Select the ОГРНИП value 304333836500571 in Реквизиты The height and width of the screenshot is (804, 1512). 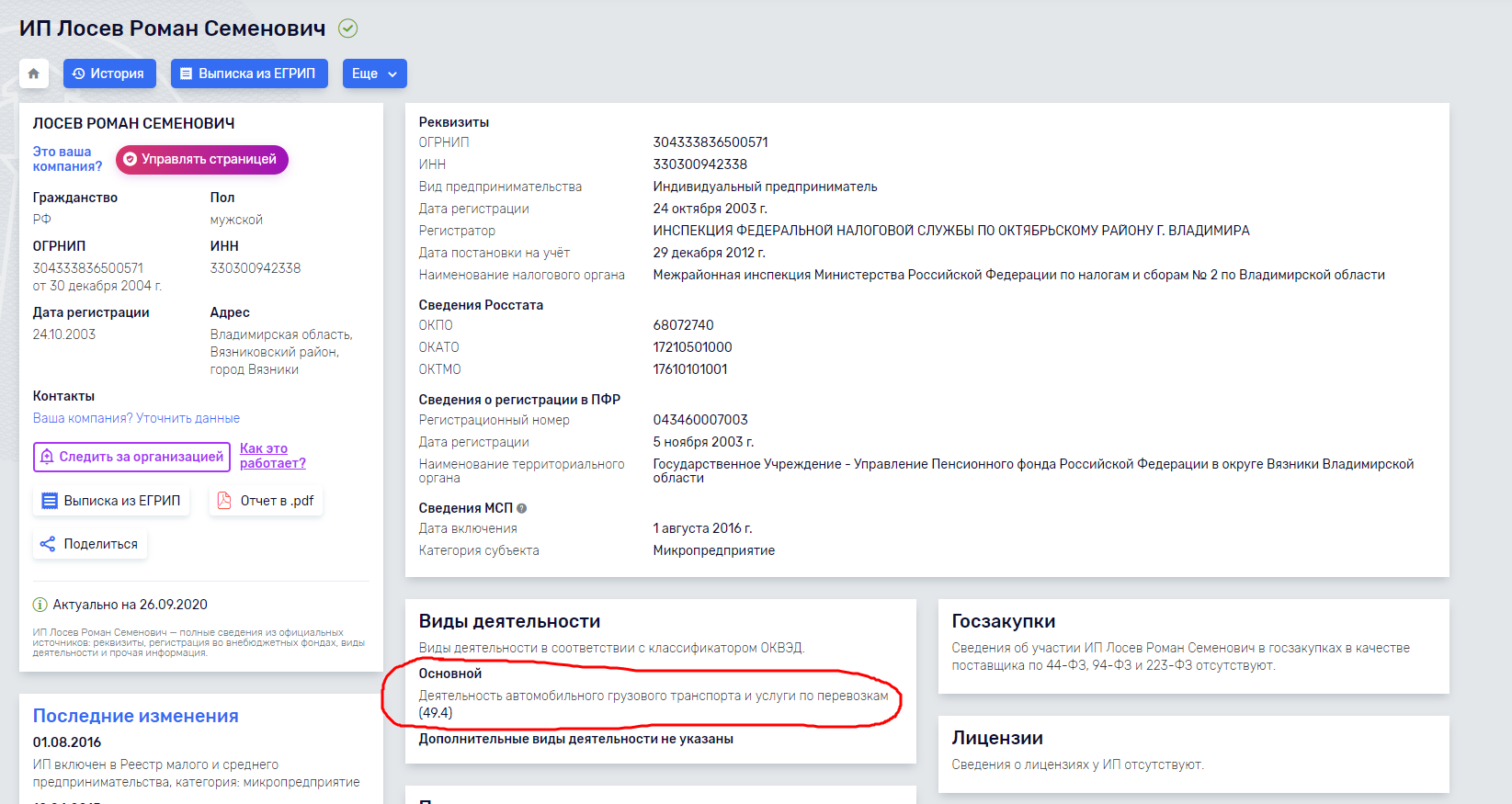[711, 142]
